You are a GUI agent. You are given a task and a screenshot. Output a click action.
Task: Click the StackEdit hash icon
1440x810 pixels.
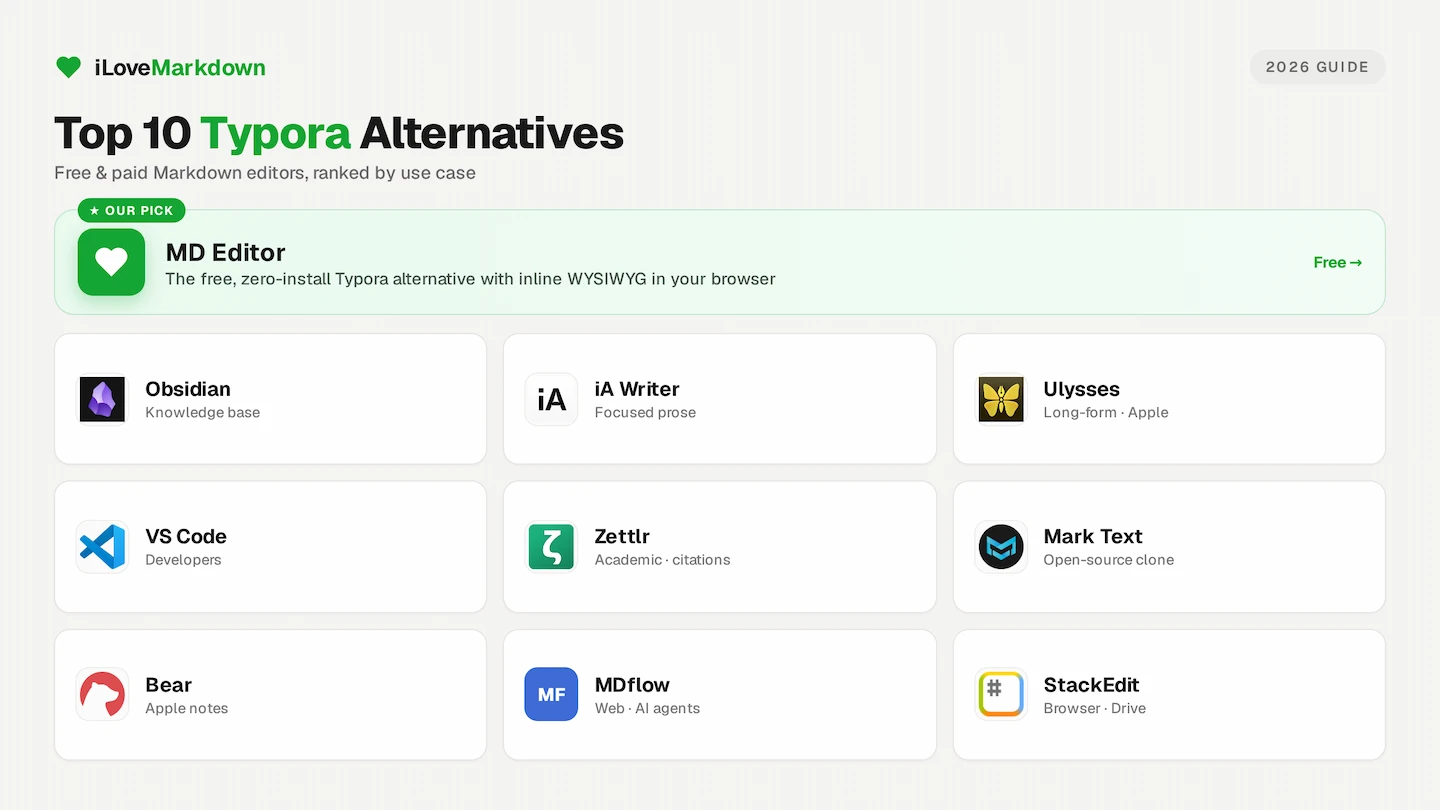coord(1001,694)
